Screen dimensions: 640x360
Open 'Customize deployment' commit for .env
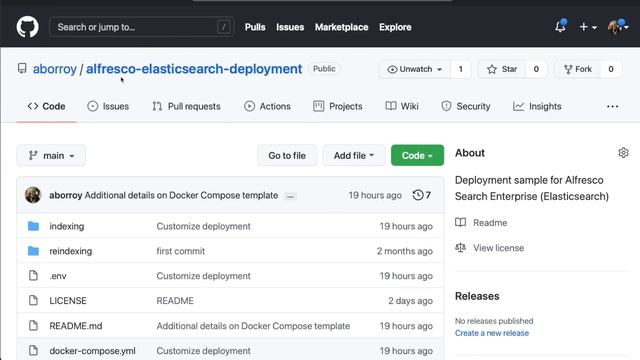click(x=203, y=276)
